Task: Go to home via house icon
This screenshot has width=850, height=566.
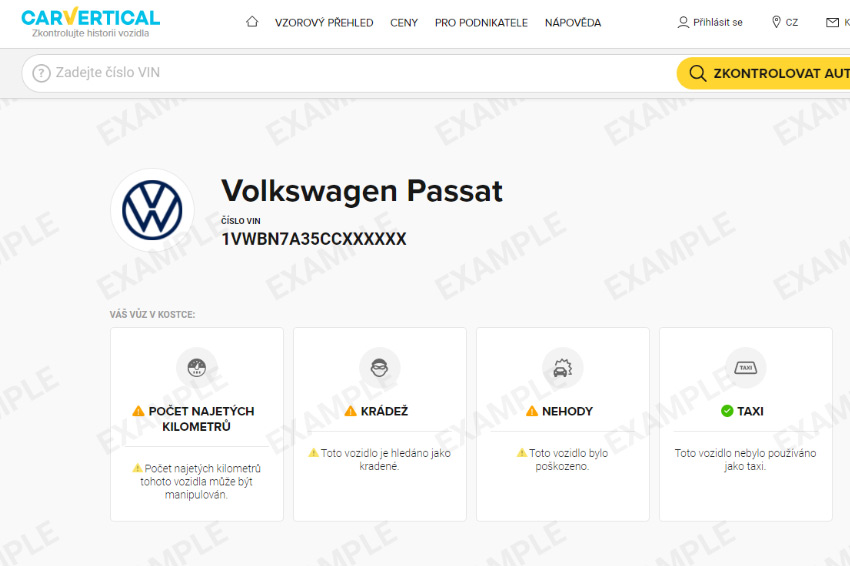Action: point(252,22)
